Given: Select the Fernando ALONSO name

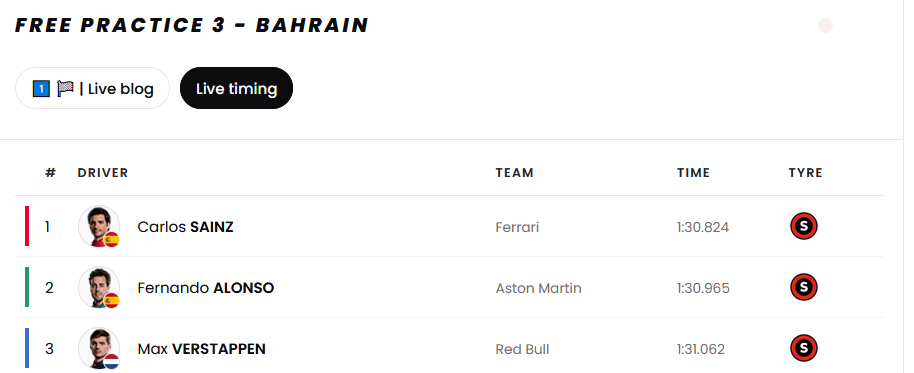Looking at the screenshot, I should (206, 288).
